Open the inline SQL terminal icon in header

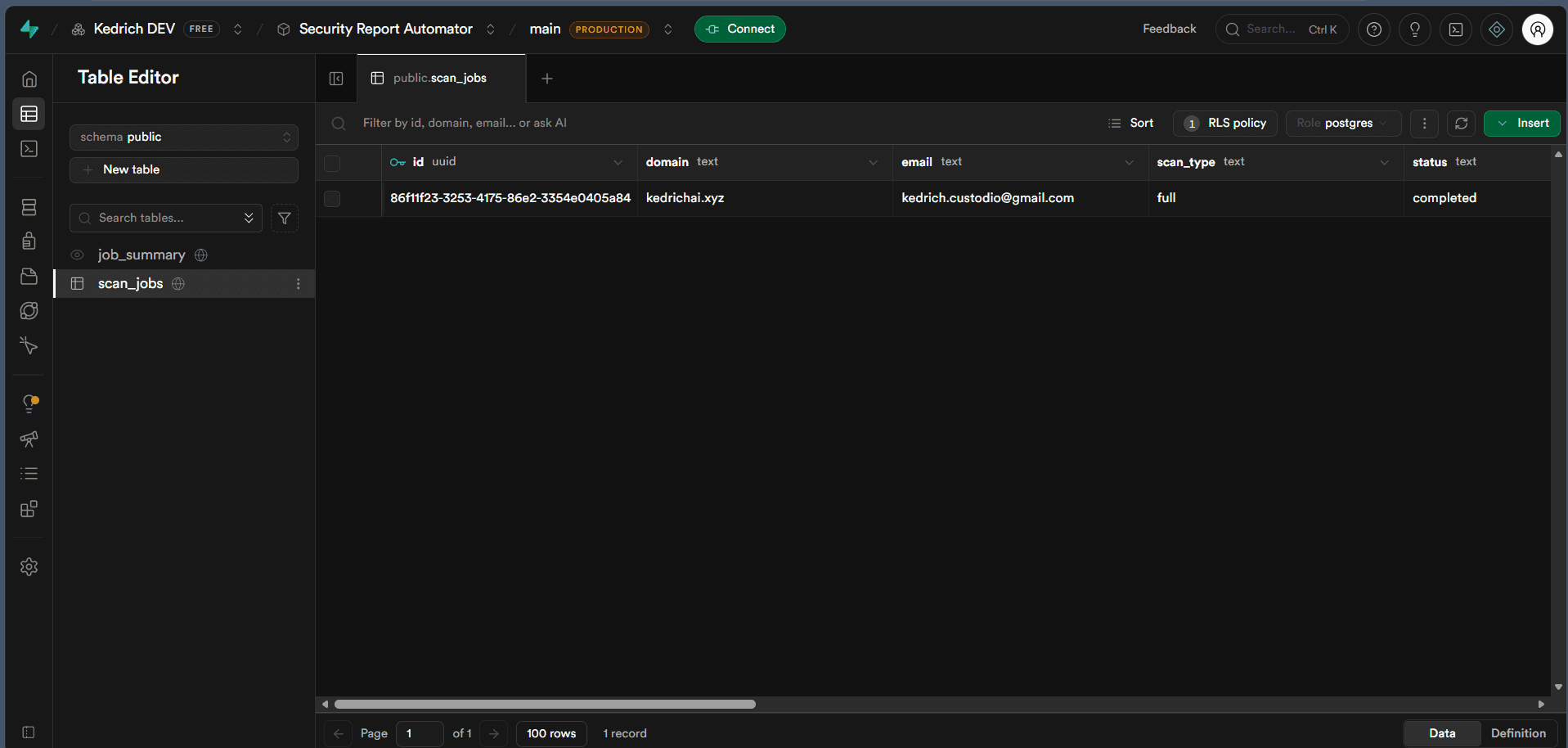[x=1456, y=29]
